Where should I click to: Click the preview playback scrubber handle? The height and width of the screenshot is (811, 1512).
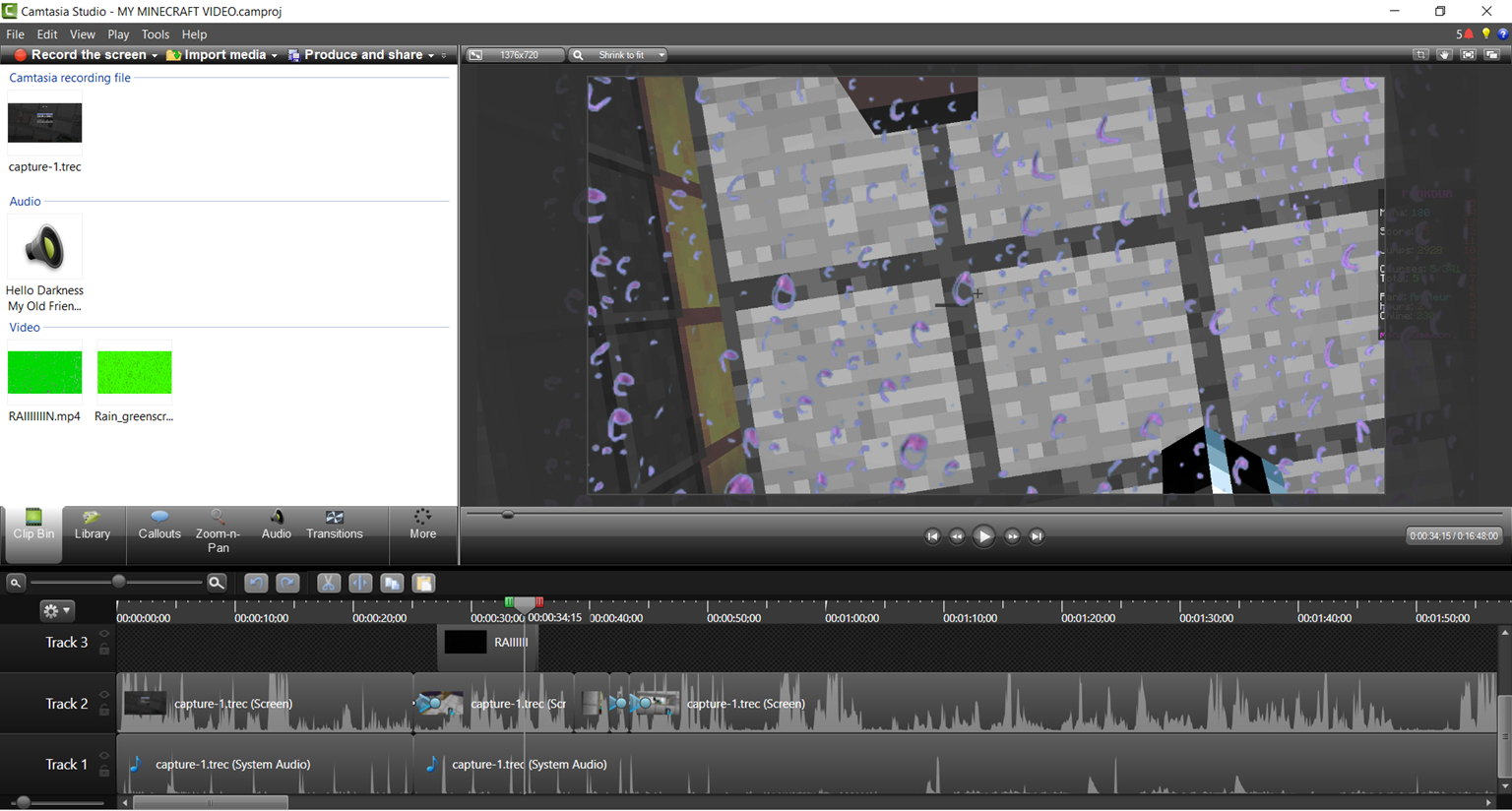point(508,514)
